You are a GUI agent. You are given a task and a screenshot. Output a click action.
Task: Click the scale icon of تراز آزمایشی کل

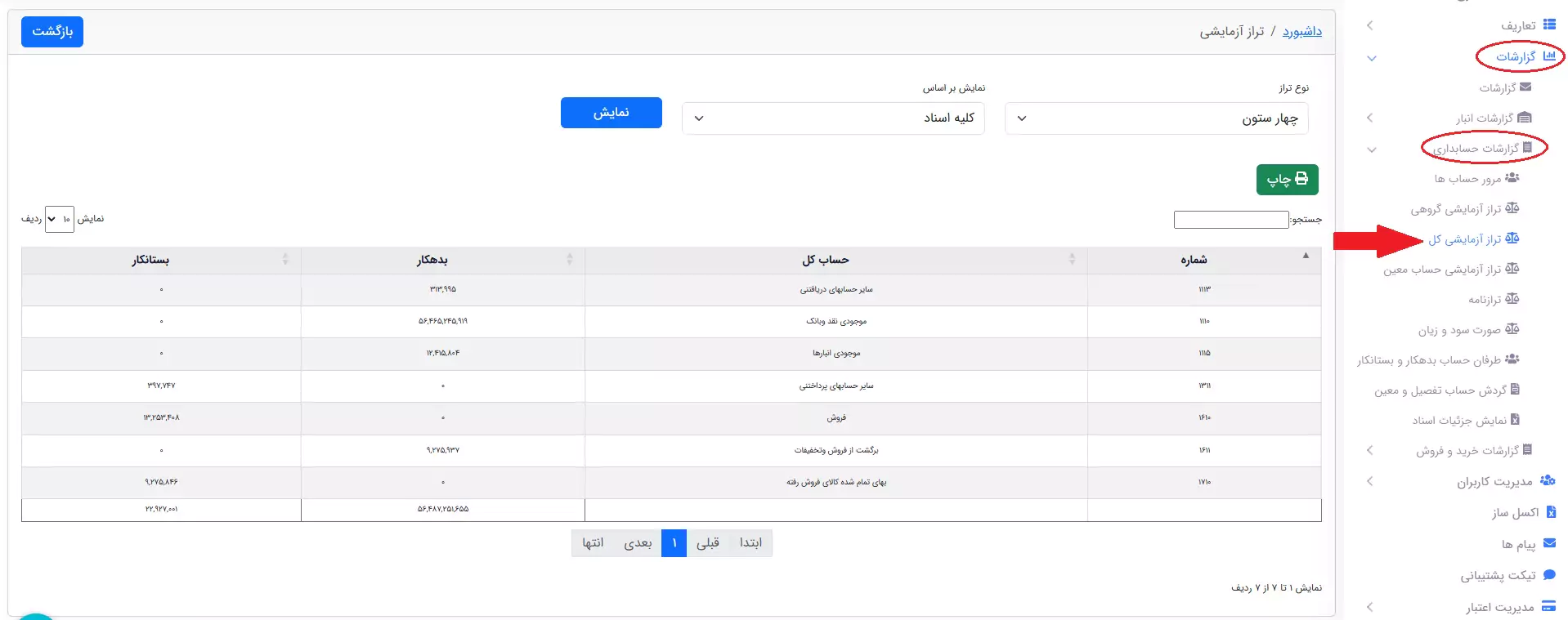1512,239
